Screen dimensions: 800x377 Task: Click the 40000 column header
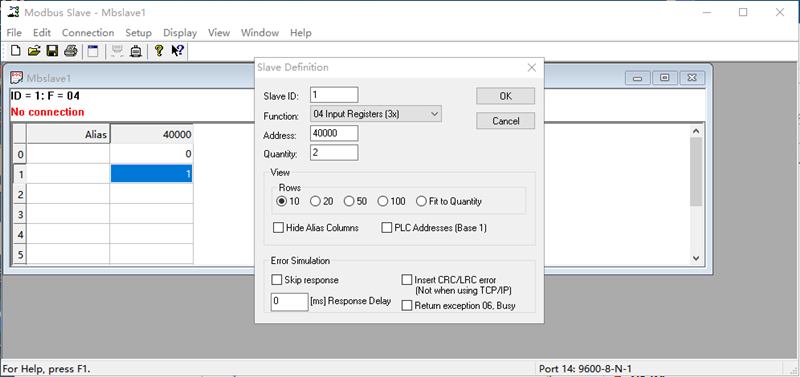[152, 134]
